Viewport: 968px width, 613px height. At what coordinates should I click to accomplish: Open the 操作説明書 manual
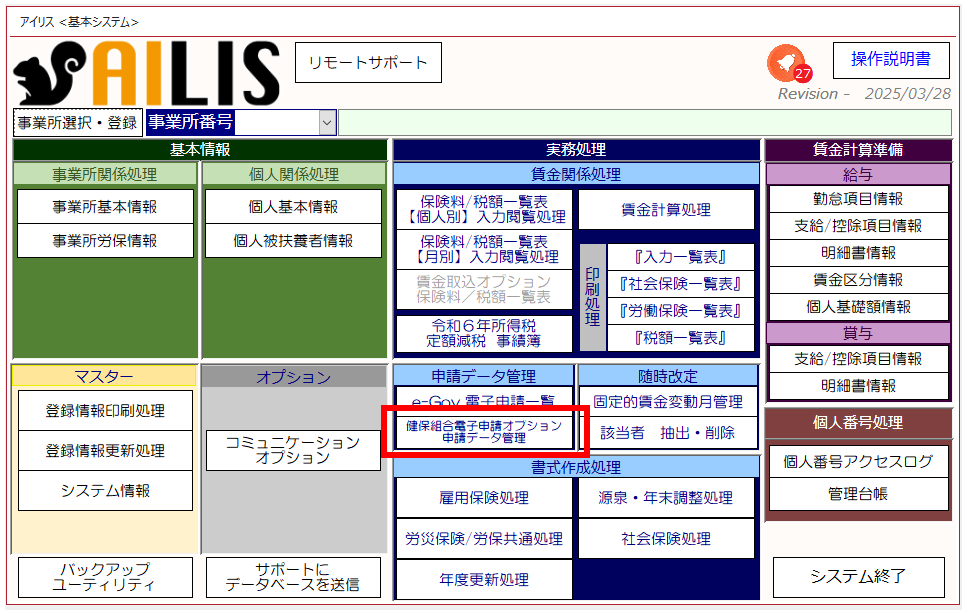pos(890,60)
